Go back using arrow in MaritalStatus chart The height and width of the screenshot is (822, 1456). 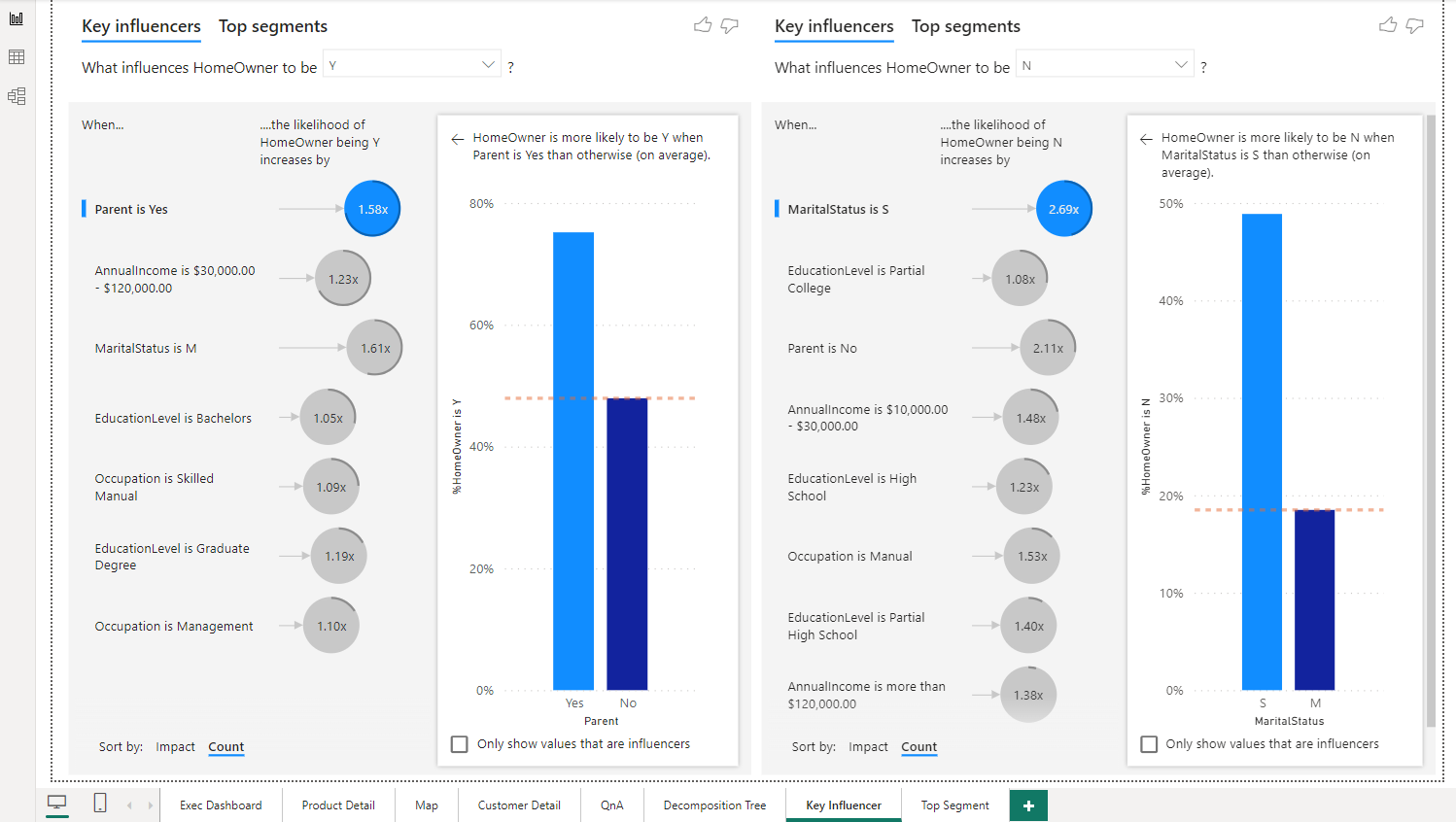(1146, 139)
